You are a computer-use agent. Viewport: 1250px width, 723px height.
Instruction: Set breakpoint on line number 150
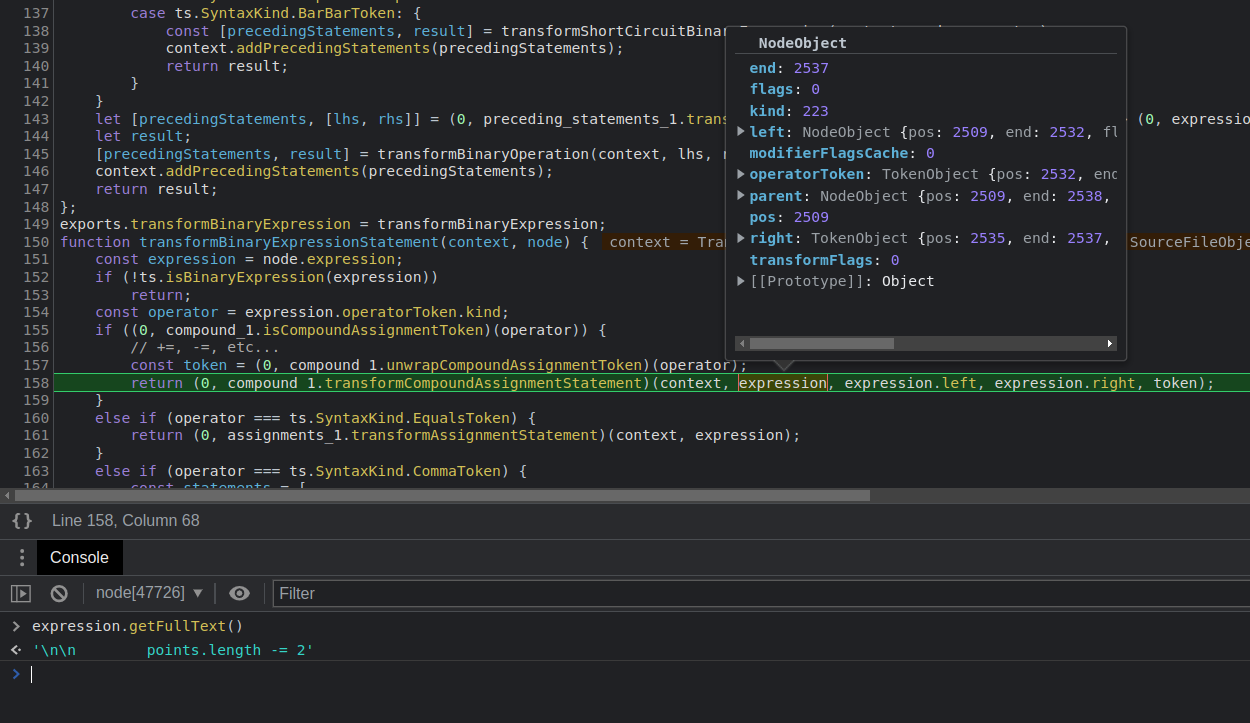[36, 242]
